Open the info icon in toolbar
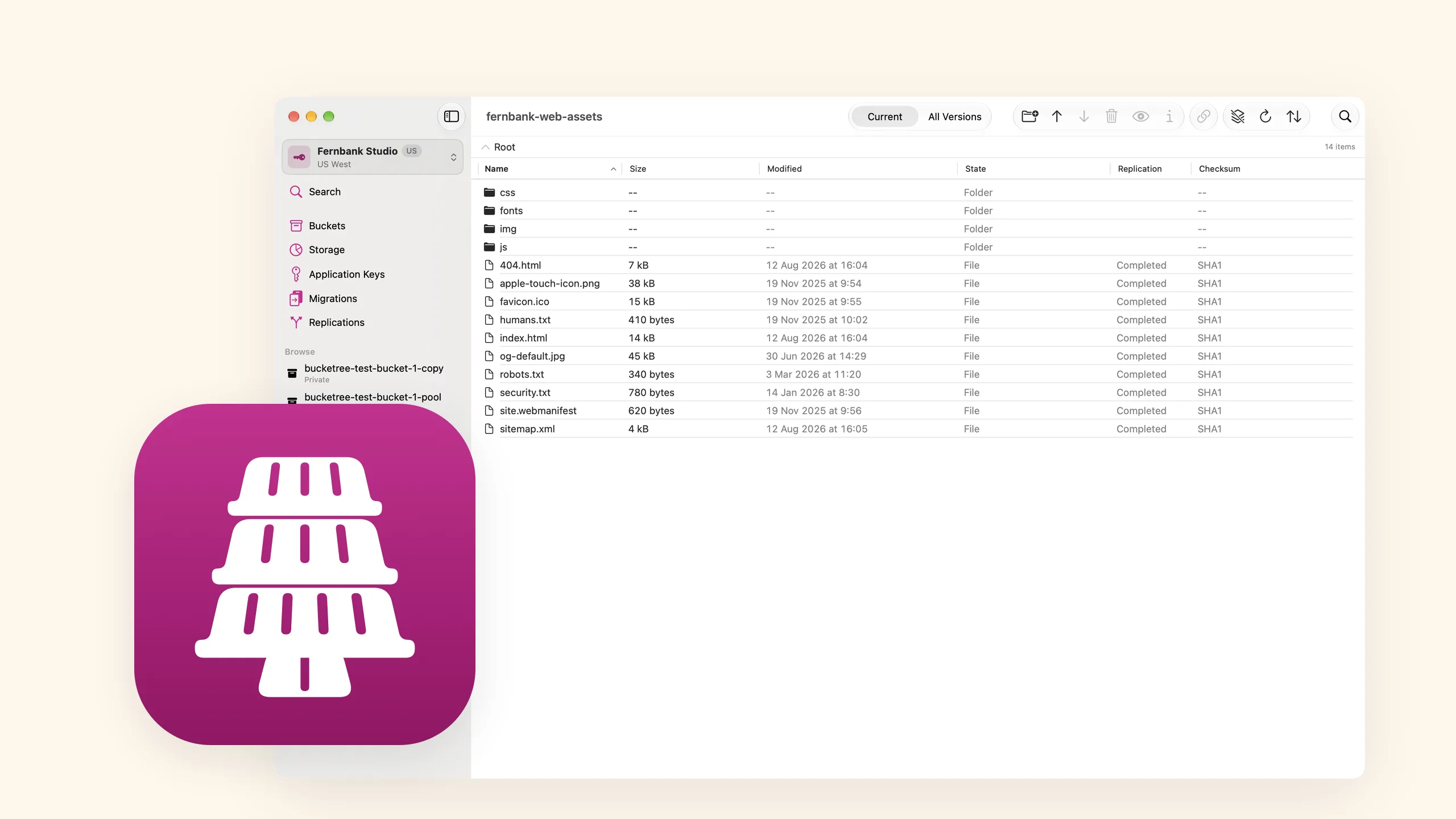Image resolution: width=1456 pixels, height=819 pixels. [x=1169, y=117]
